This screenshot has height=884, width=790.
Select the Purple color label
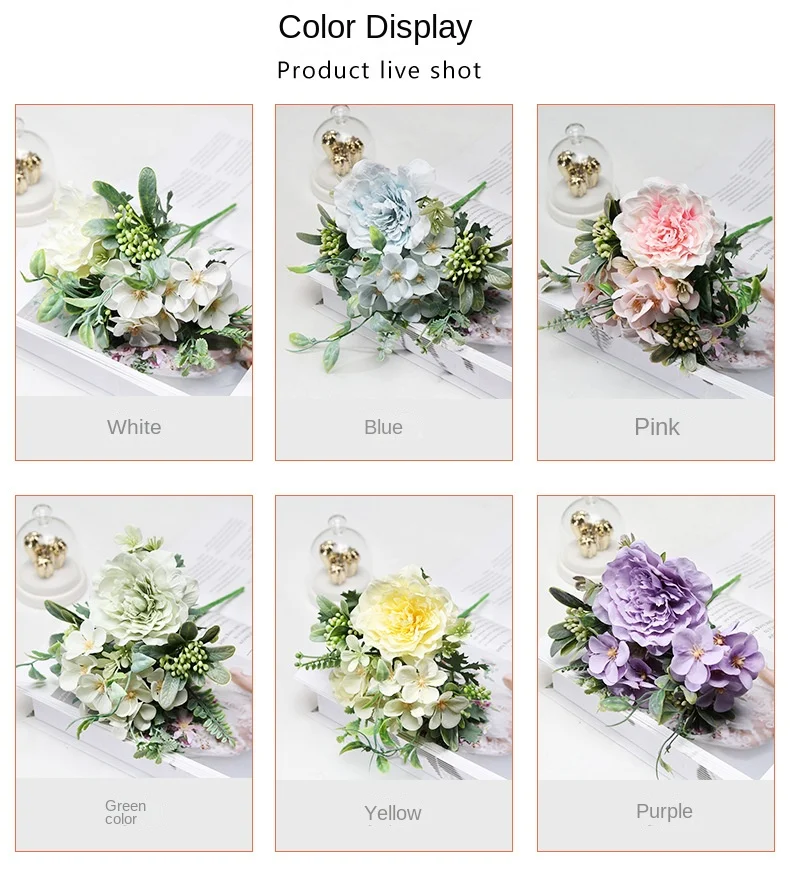coord(664,811)
